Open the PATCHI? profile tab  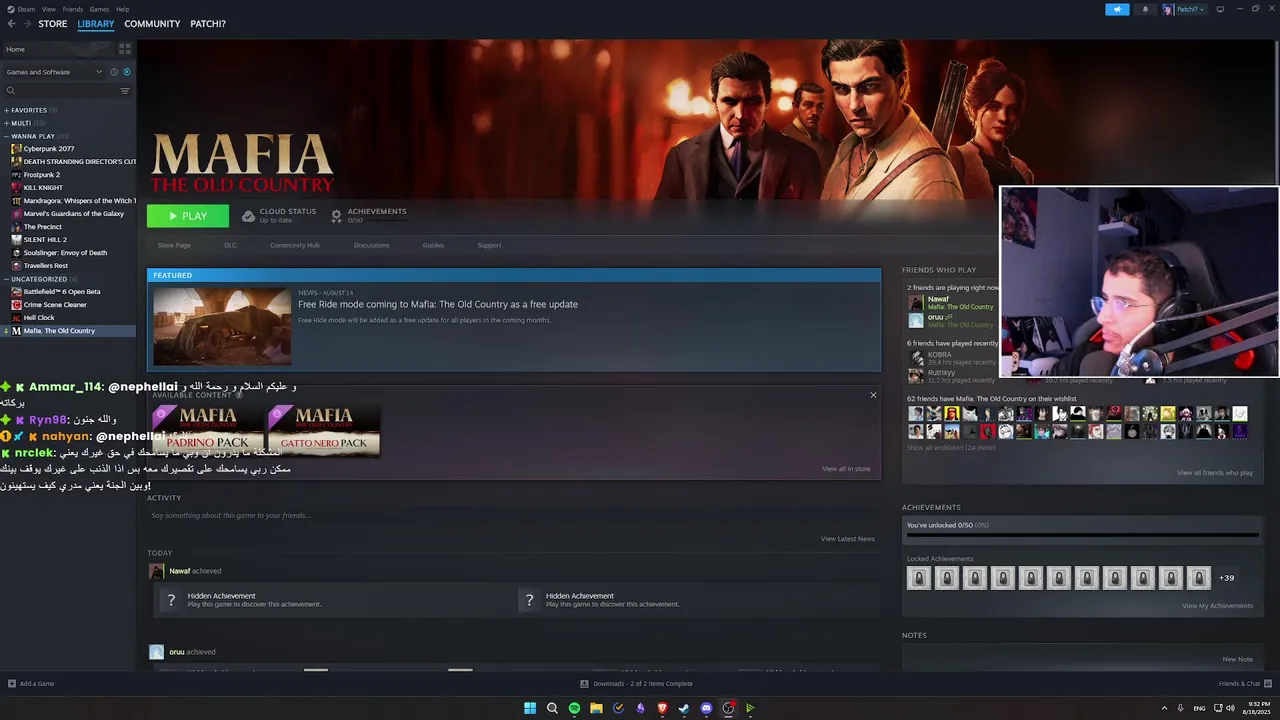coord(208,24)
